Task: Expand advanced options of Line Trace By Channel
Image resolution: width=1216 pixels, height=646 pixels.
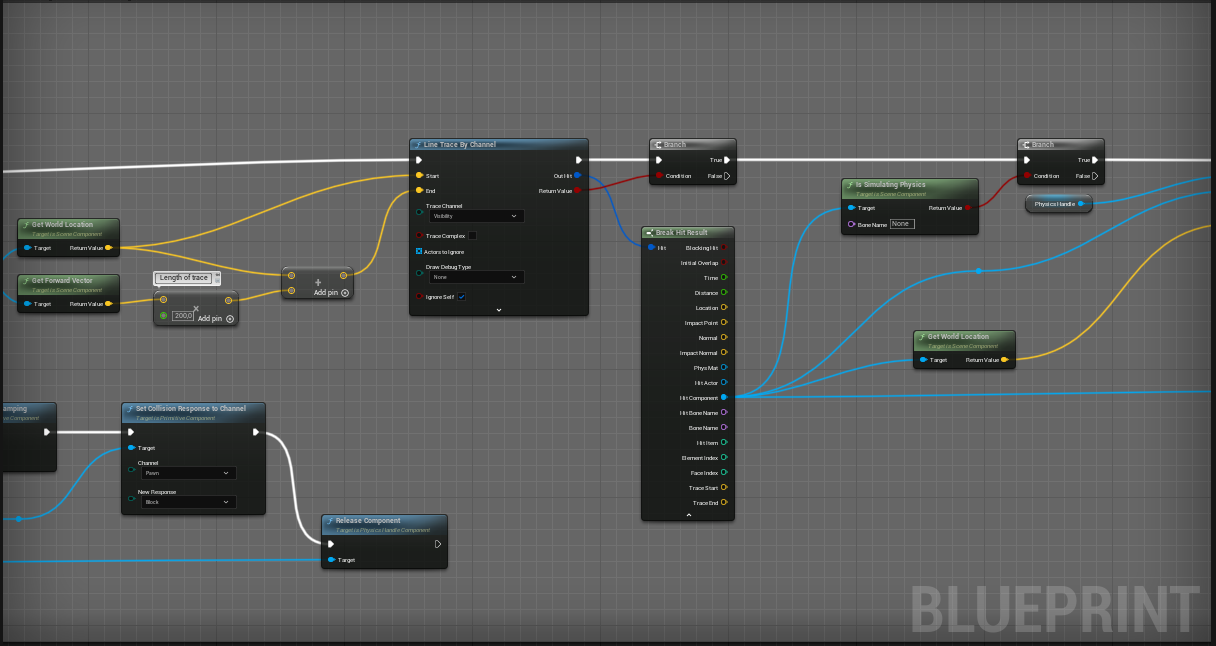Action: [499, 310]
